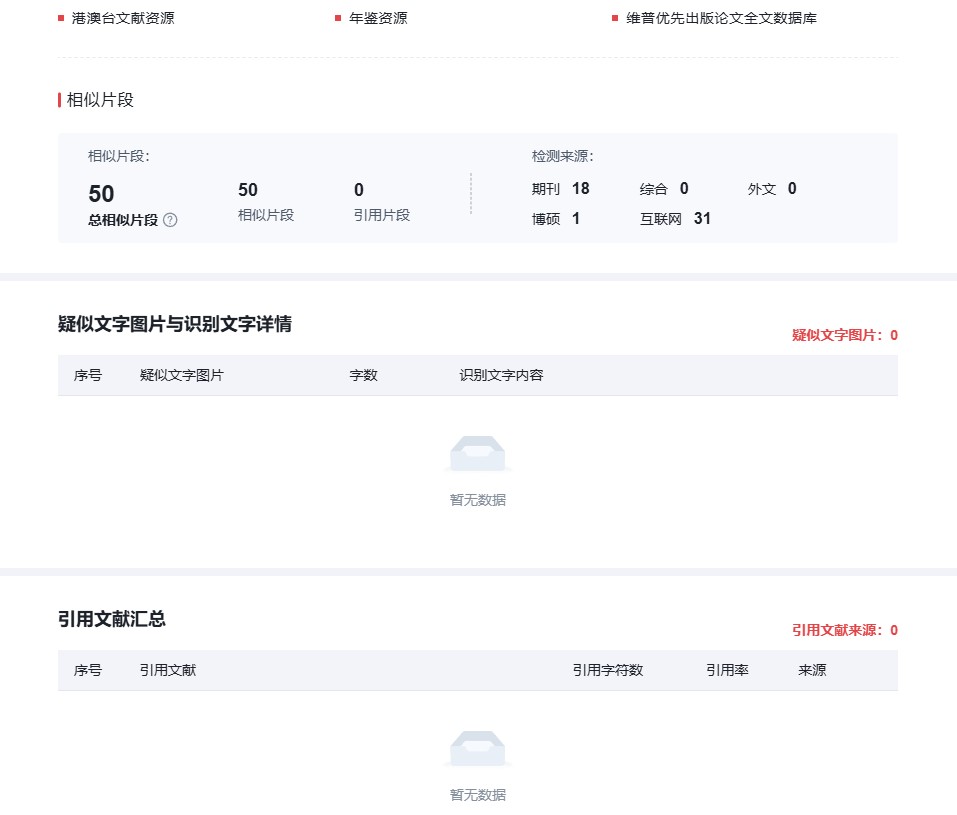Click the 引用字符数 column header
The height and width of the screenshot is (815, 957).
coord(607,671)
